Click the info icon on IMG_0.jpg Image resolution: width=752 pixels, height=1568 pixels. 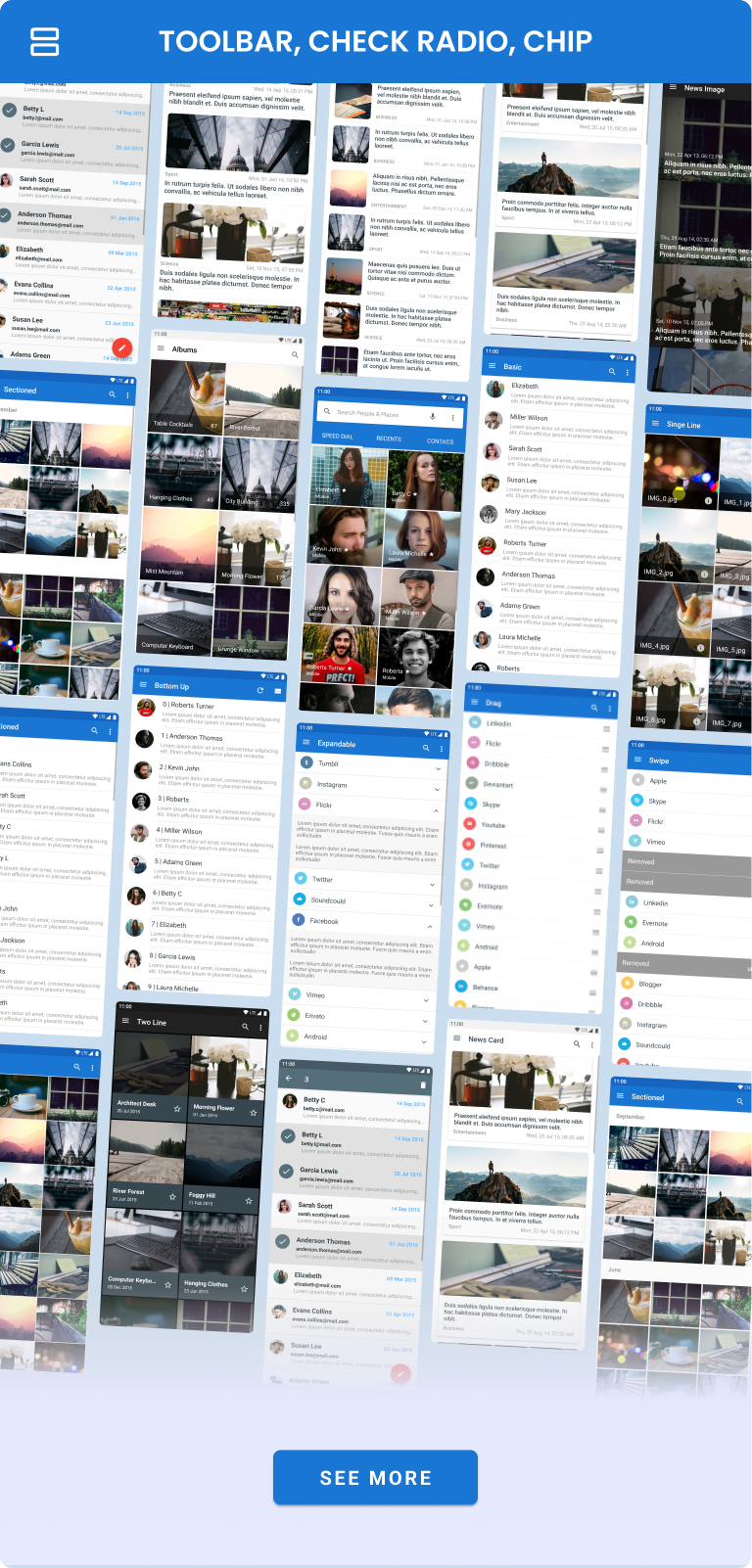[708, 500]
